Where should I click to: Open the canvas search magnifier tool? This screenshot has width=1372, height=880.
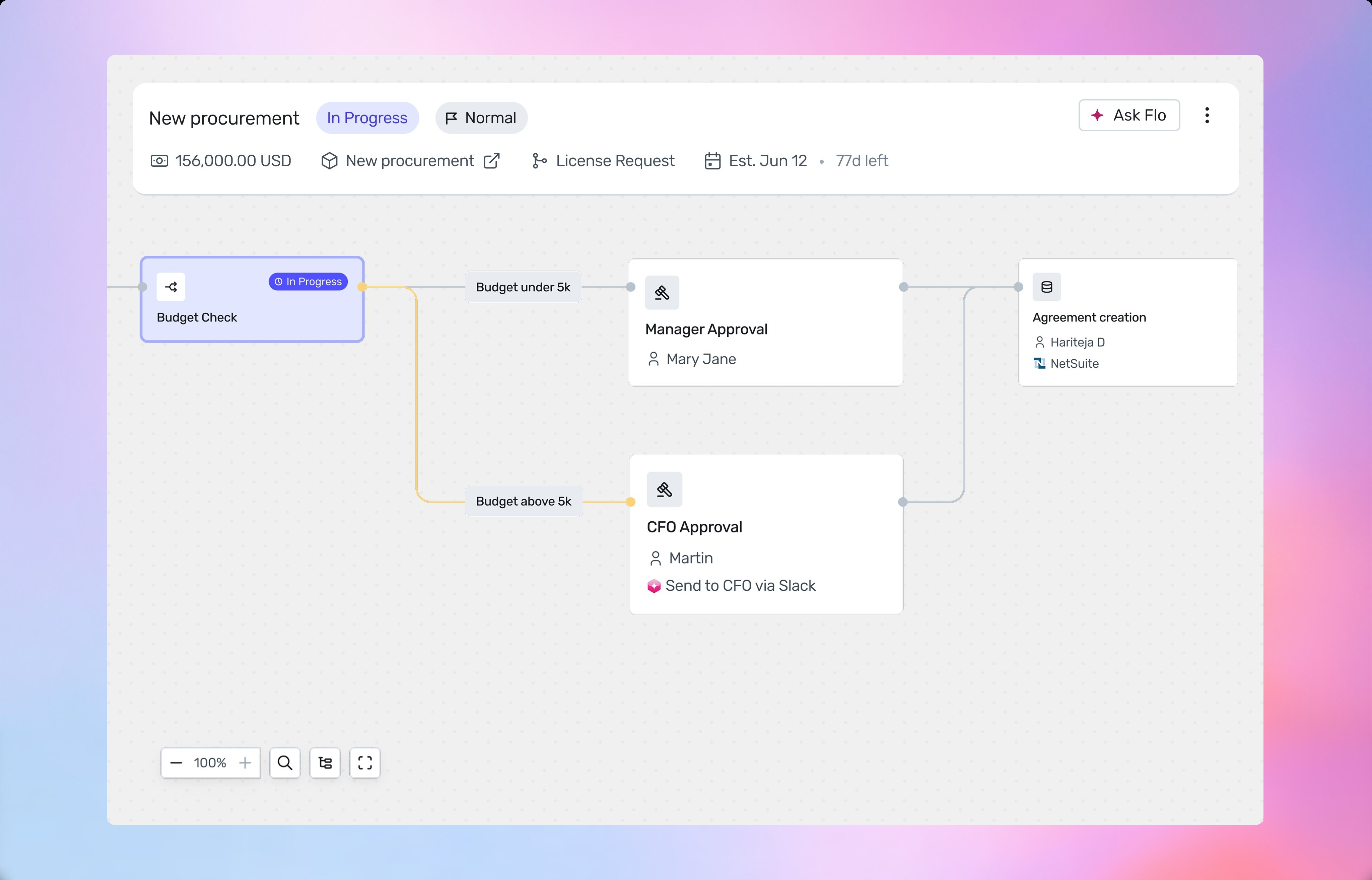[285, 763]
